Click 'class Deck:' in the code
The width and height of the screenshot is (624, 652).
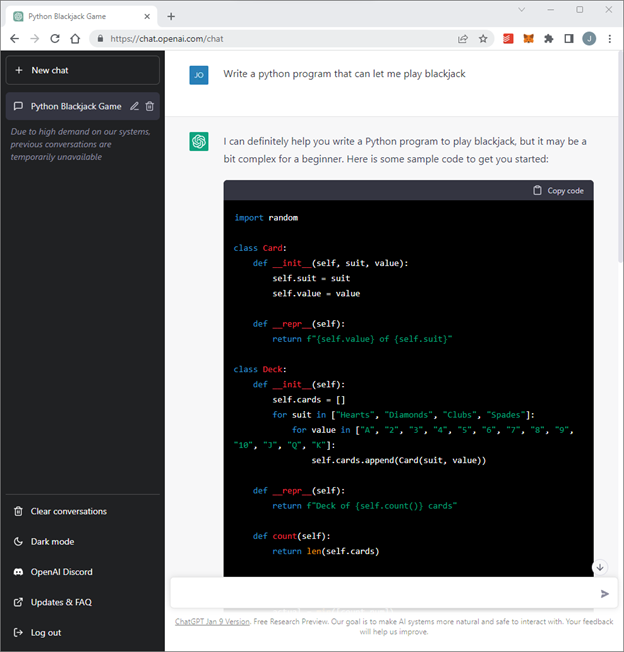pyautogui.click(x=260, y=369)
